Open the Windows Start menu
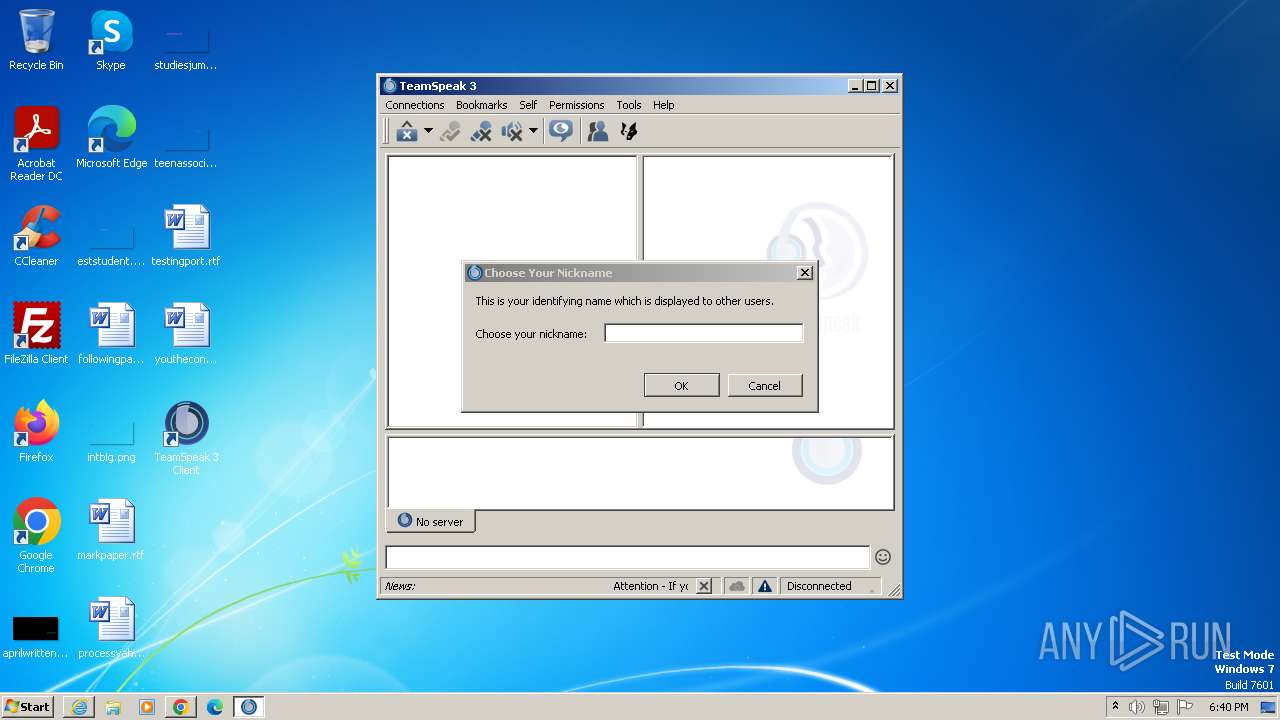Screen dimensions: 1280x720 tap(27, 706)
